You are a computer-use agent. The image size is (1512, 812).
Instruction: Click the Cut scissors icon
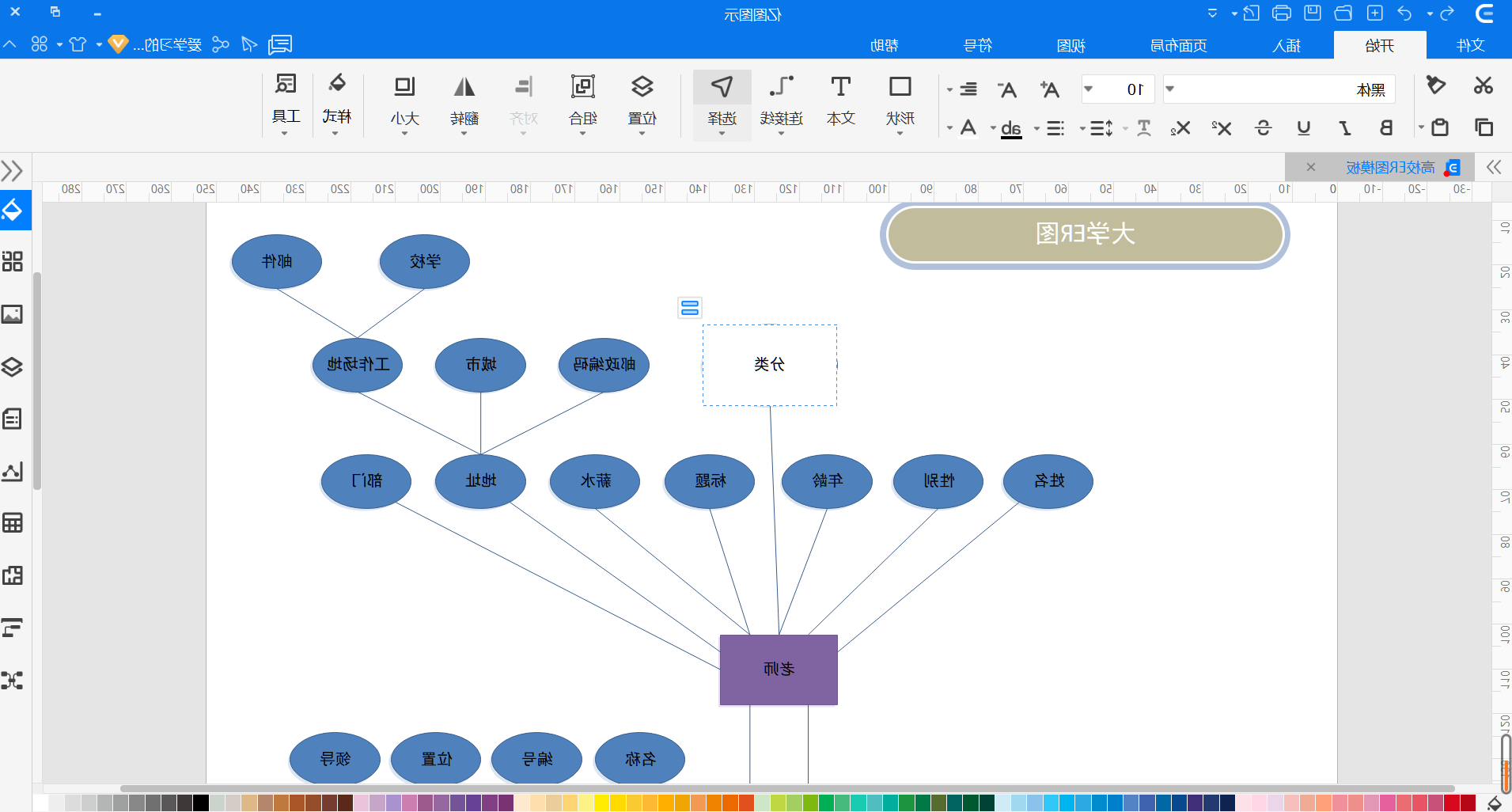1483,85
